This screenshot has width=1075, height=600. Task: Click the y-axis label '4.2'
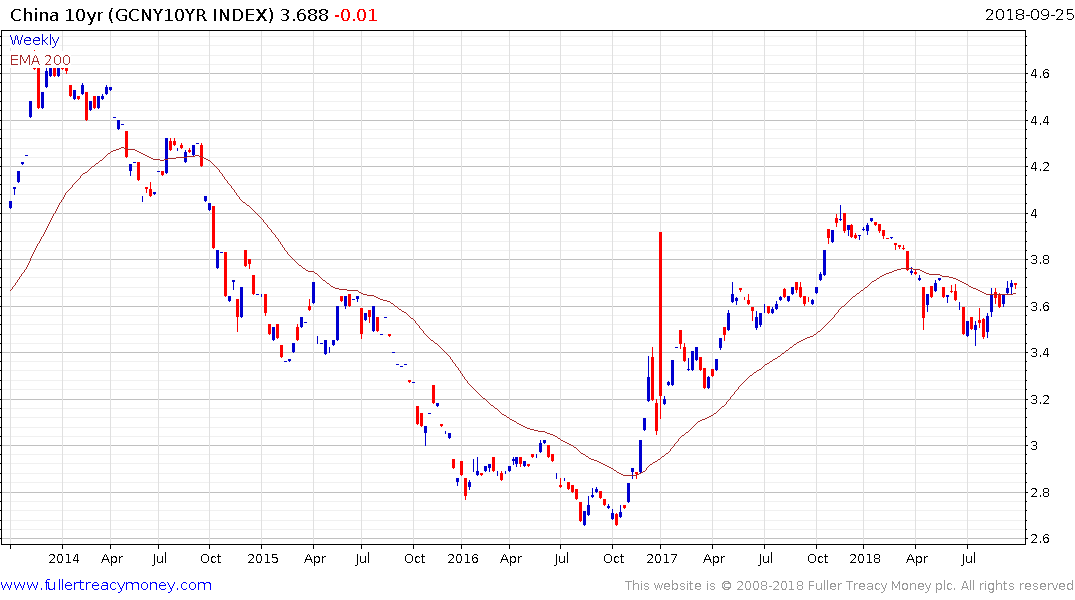coord(1039,167)
